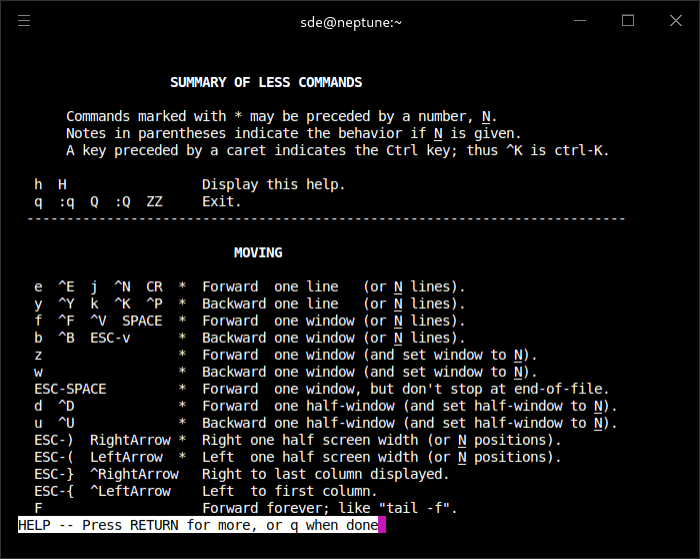Viewport: 700px width, 559px height.
Task: Click 'Forward forever; like tail -f' text
Action: click(x=329, y=508)
